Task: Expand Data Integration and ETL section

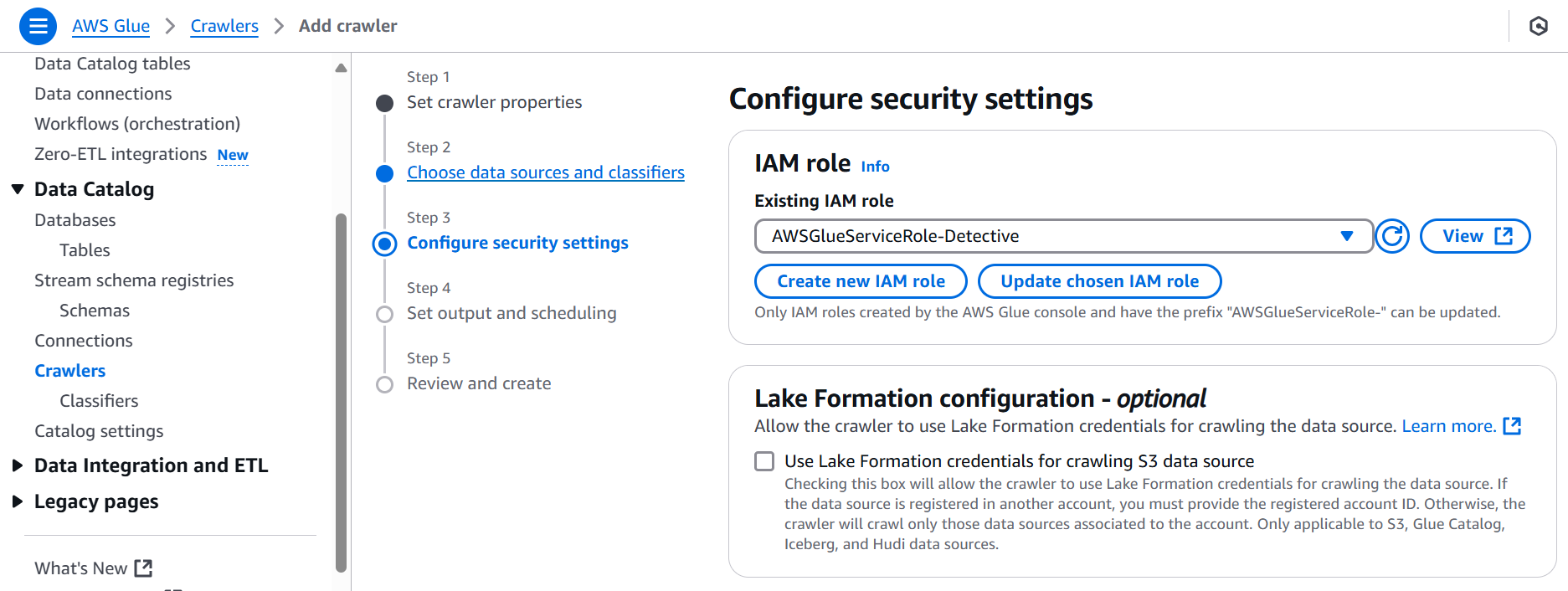Action: click(x=18, y=465)
